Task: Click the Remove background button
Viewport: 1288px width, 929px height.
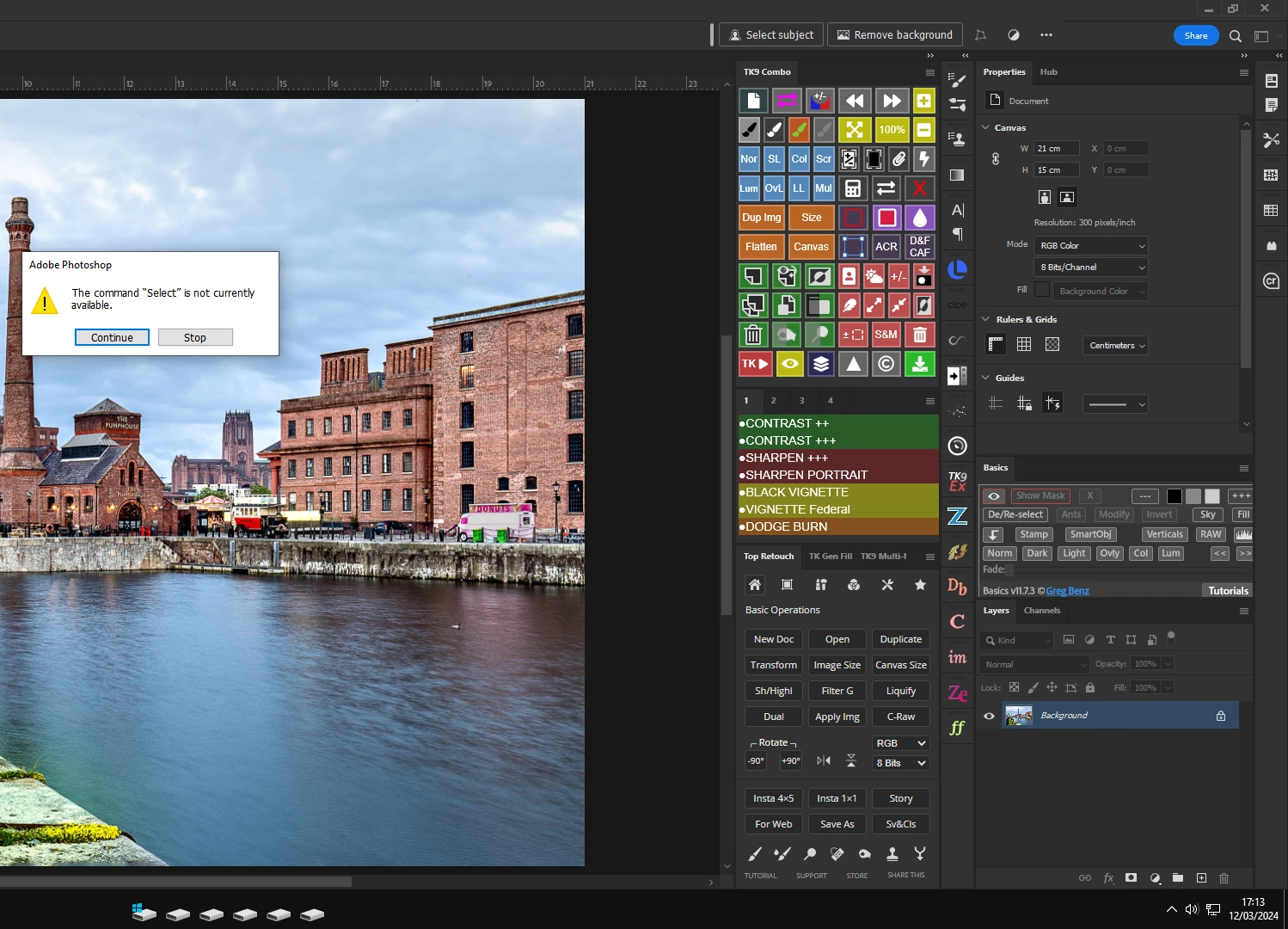Action: click(x=894, y=35)
